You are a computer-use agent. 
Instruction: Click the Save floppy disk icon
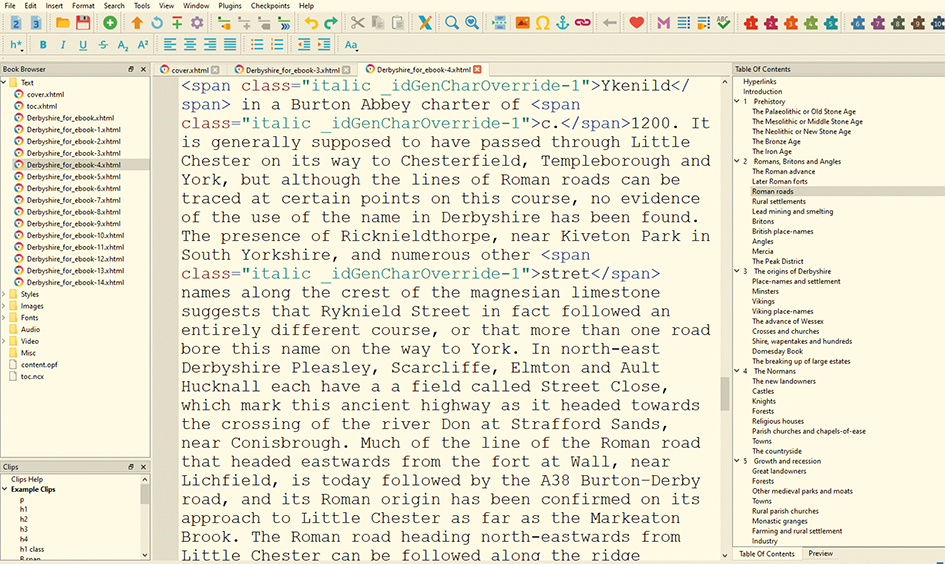(81, 23)
